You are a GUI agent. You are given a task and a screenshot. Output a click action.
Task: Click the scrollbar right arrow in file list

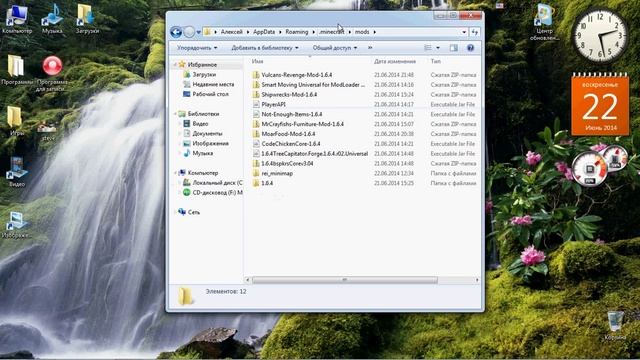pos(477,280)
